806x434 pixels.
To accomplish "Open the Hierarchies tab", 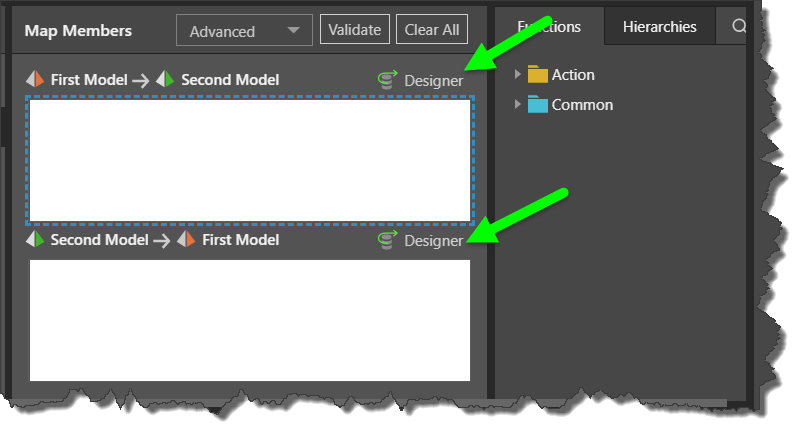I will pyautogui.click(x=659, y=27).
